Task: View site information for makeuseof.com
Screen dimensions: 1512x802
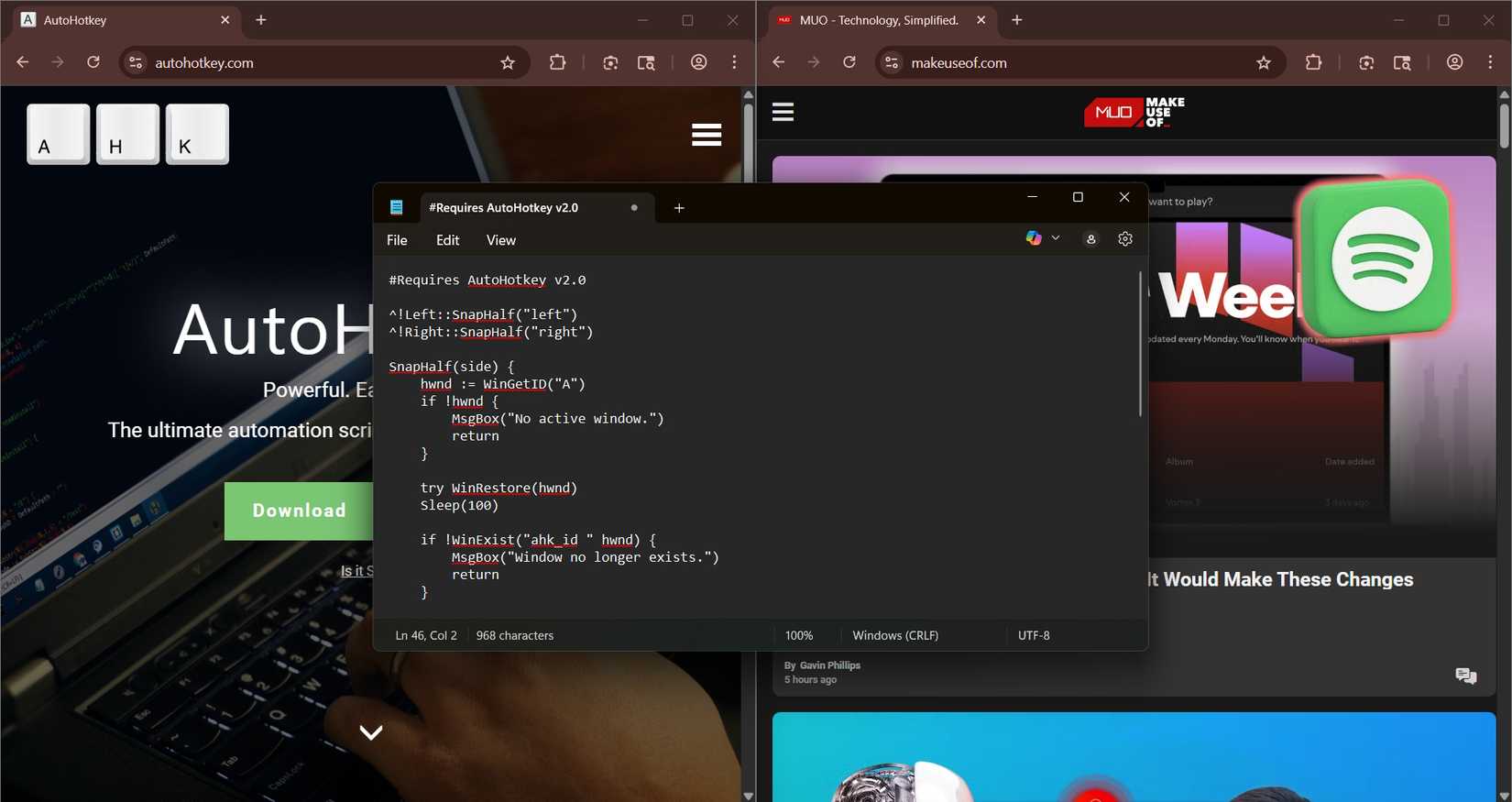Action: point(892,62)
